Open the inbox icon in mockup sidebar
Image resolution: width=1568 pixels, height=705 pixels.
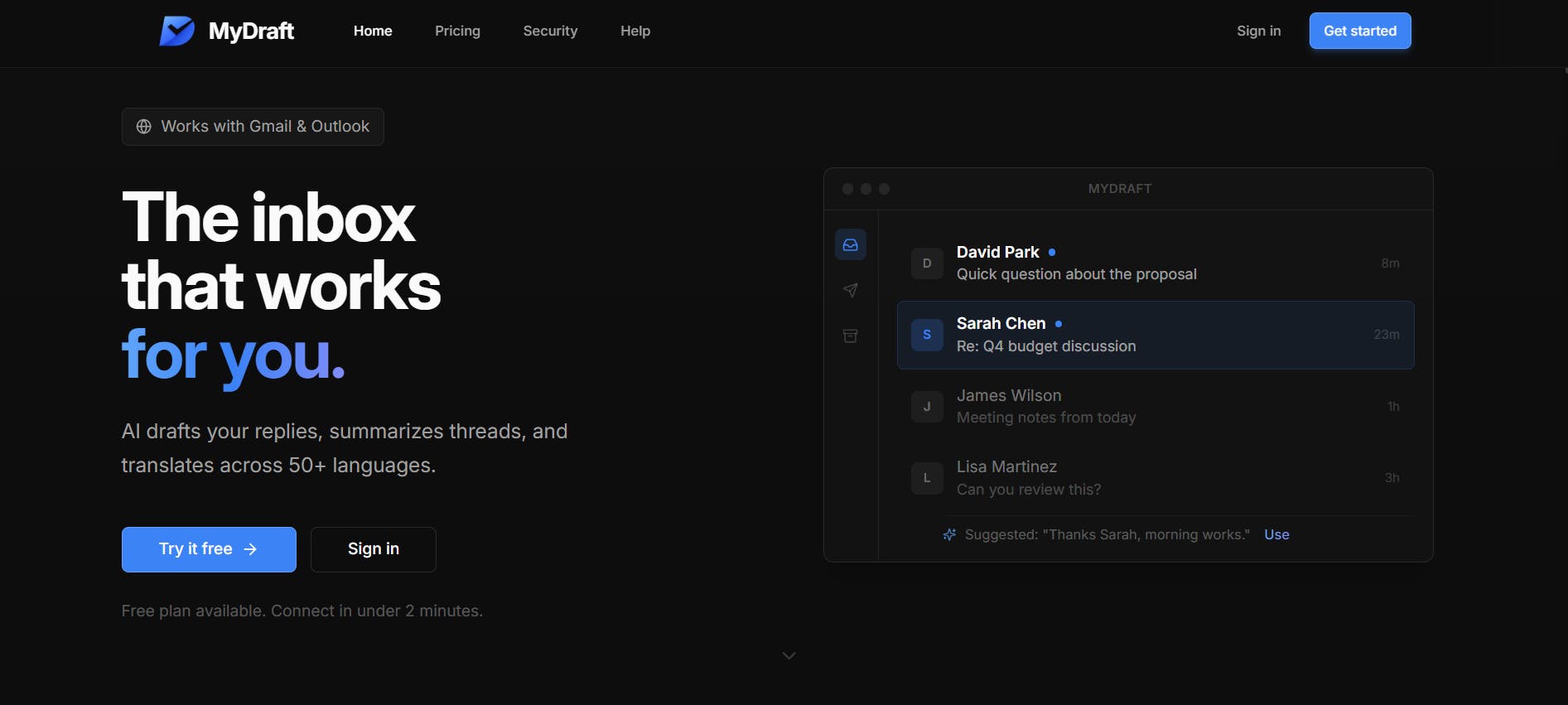[851, 244]
